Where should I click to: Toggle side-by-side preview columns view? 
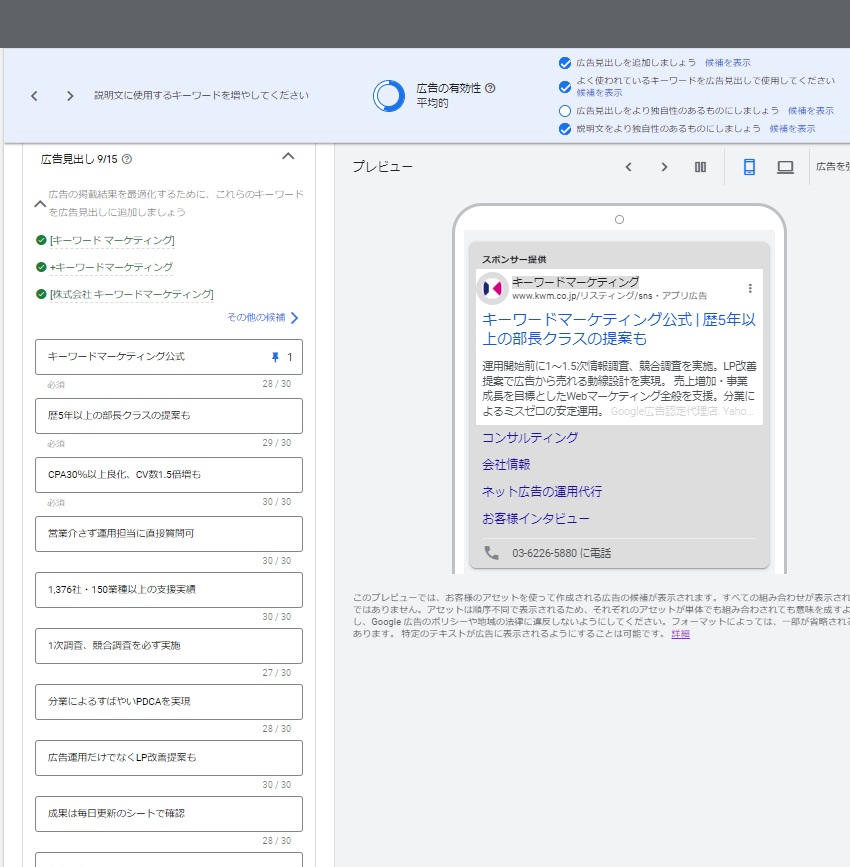[700, 167]
